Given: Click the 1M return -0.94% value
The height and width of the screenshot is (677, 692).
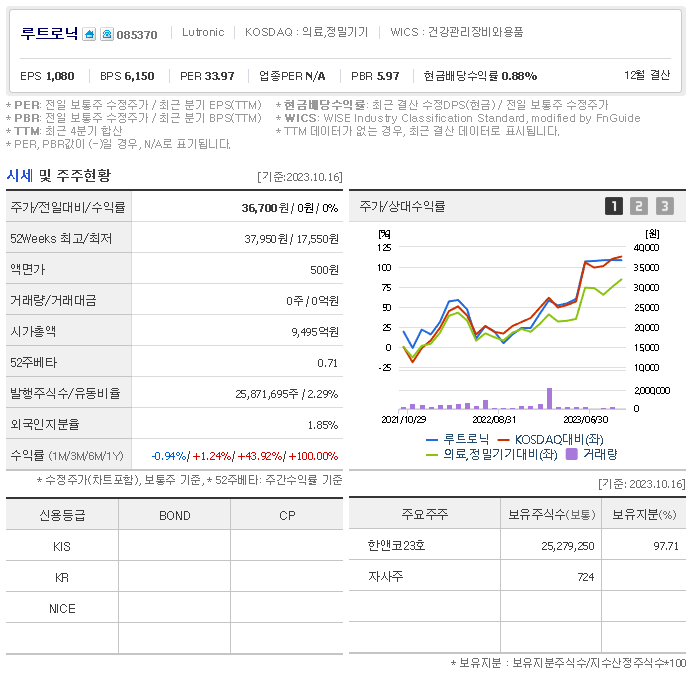Looking at the screenshot, I should [169, 456].
